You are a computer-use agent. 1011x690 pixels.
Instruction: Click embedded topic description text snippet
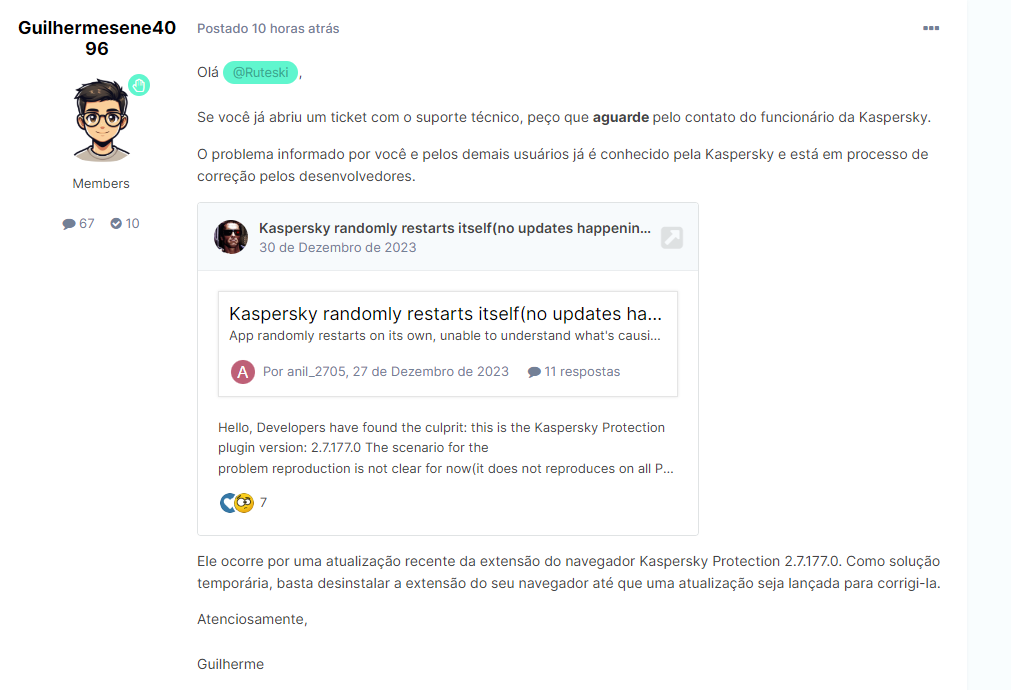coord(445,336)
